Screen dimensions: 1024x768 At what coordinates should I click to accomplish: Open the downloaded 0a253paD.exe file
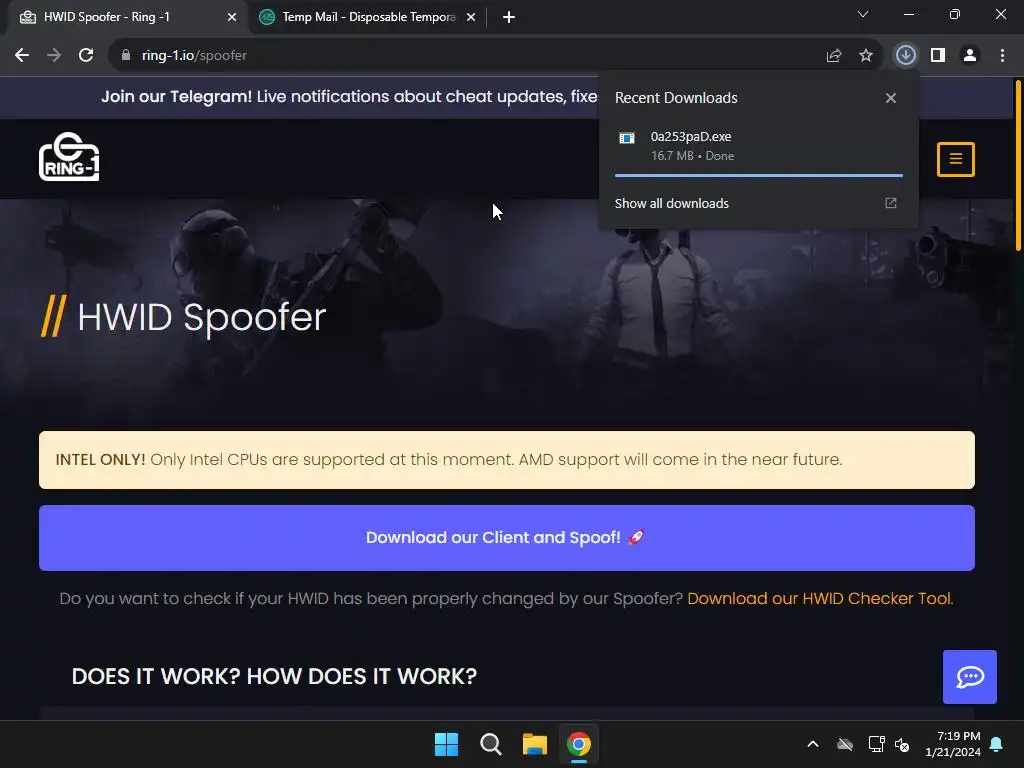(x=758, y=146)
